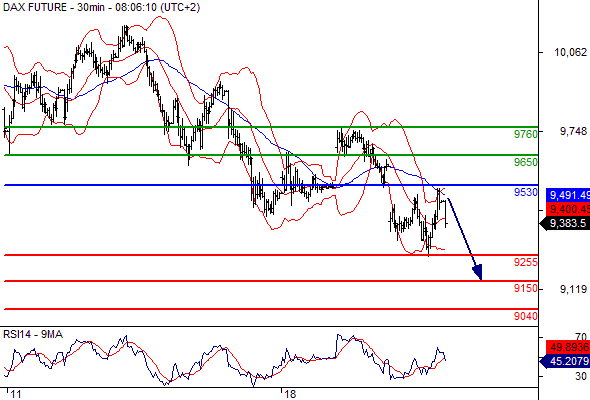Viewport: 590px width, 400px height.
Task: Select the 9650 green resistance label
Action: [x=526, y=162]
